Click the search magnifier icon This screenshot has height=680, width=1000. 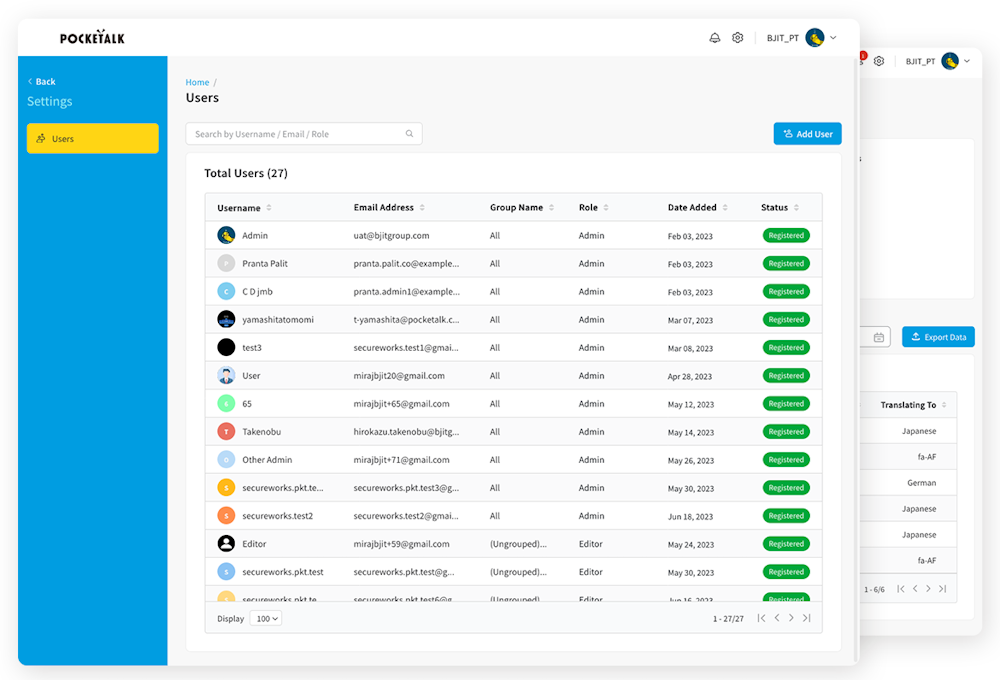click(409, 134)
